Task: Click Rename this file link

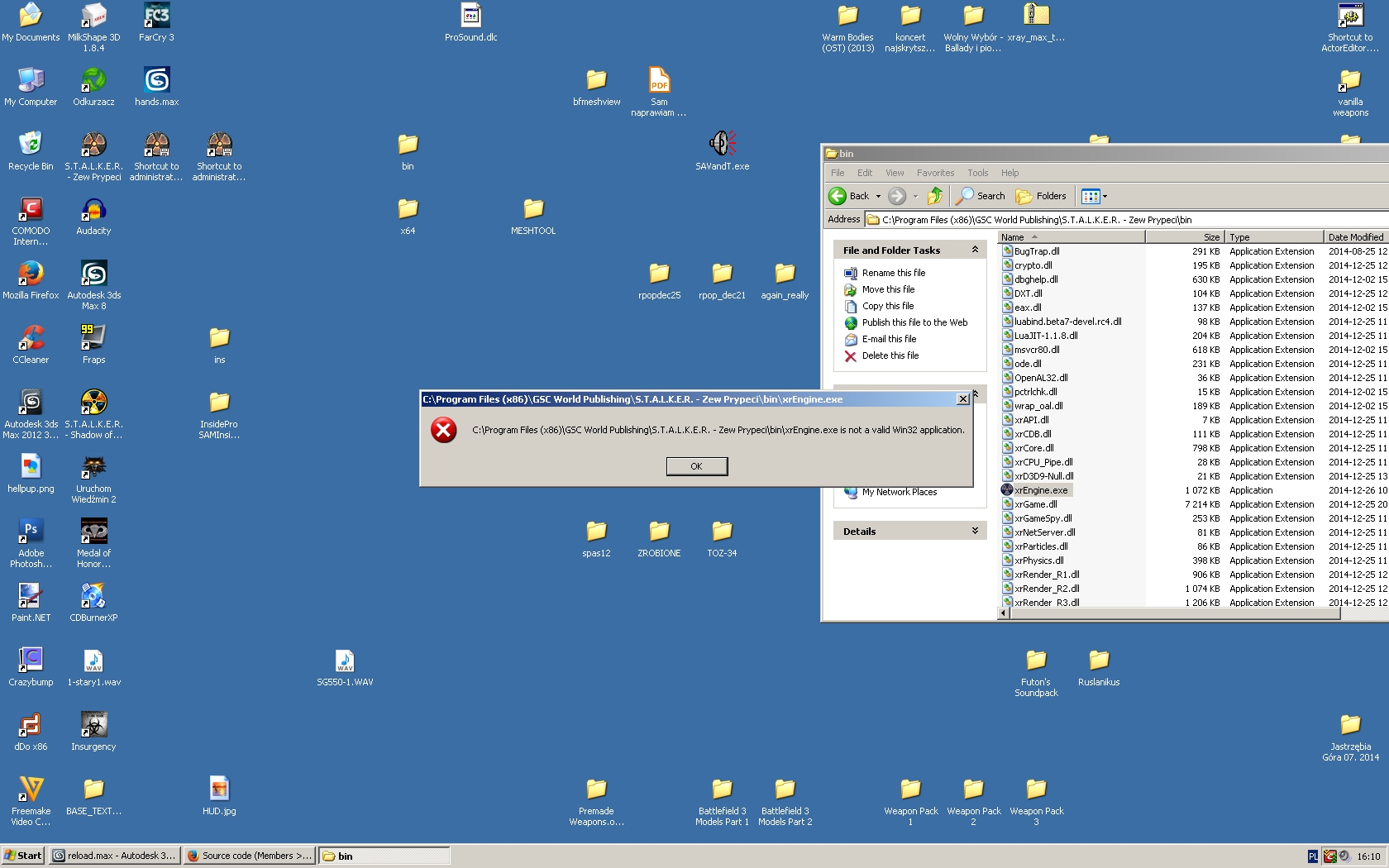Action: [x=893, y=273]
